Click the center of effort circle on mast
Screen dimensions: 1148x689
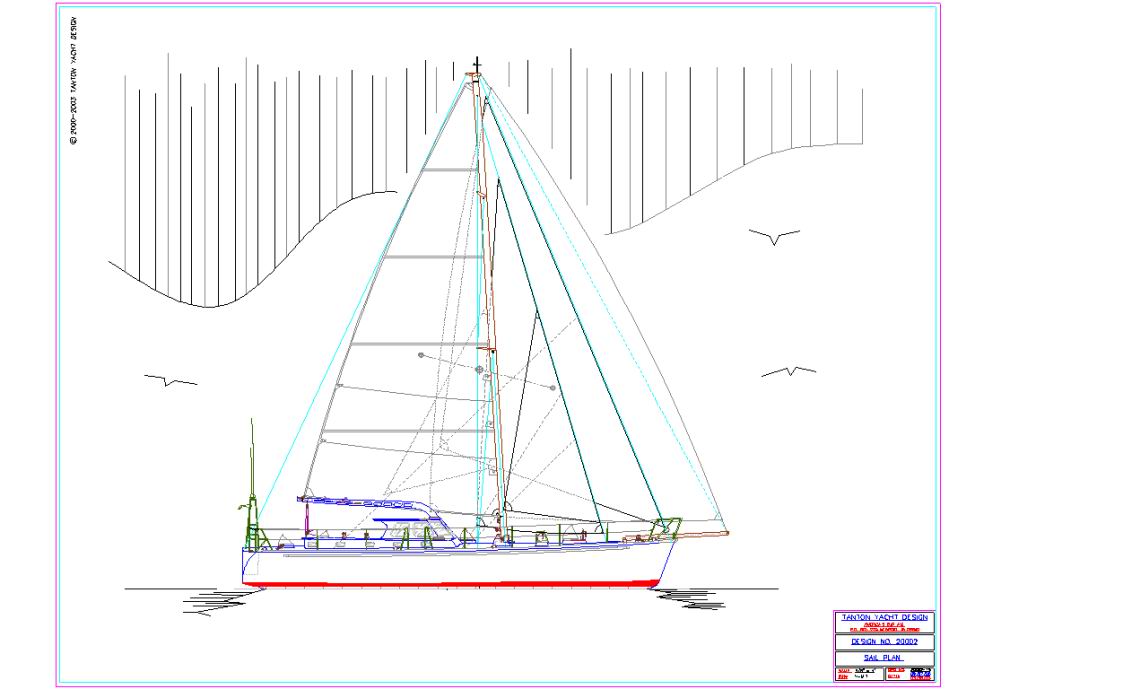pyautogui.click(x=479, y=370)
